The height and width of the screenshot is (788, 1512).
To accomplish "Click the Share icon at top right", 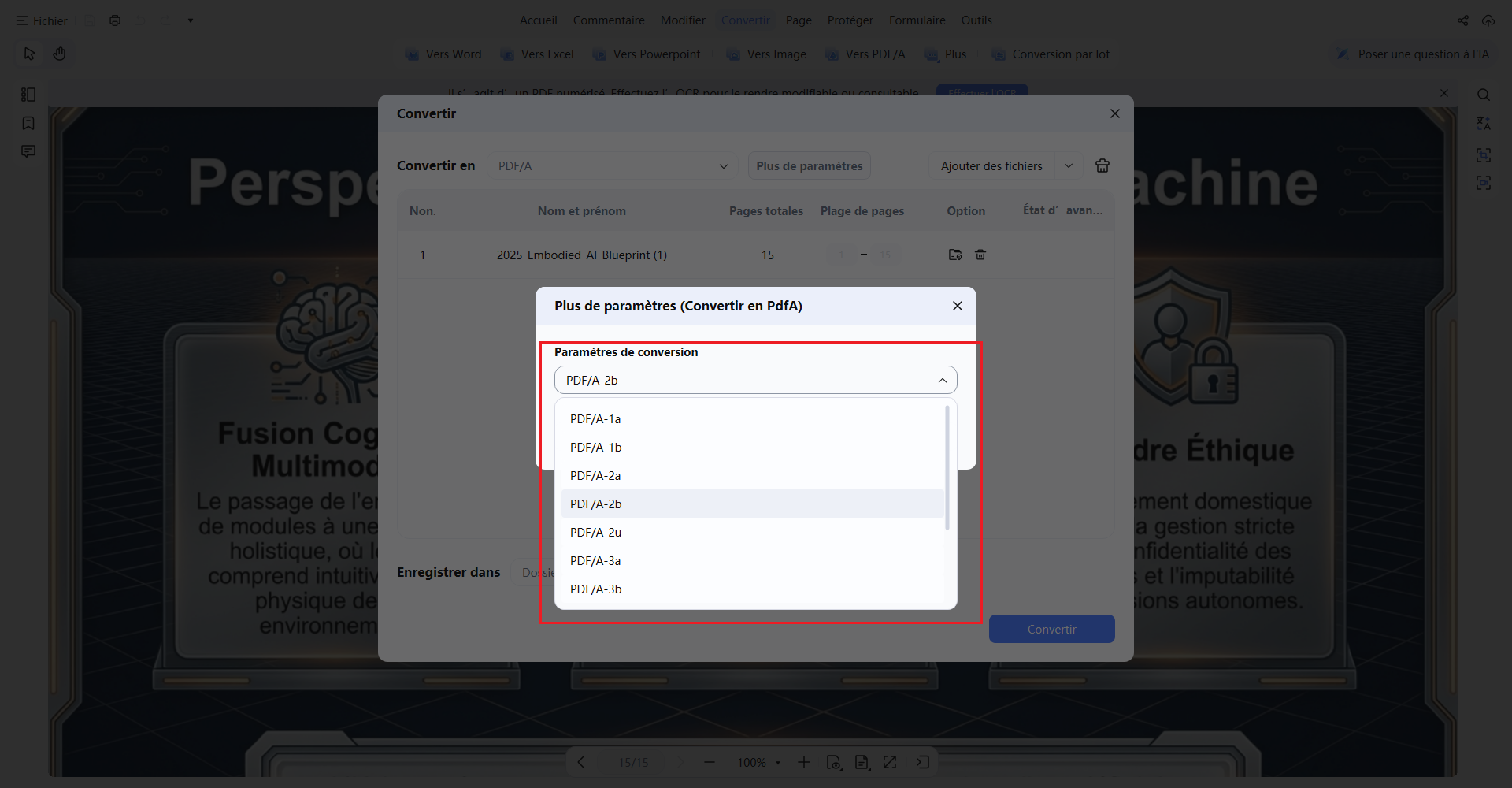I will point(1463,20).
